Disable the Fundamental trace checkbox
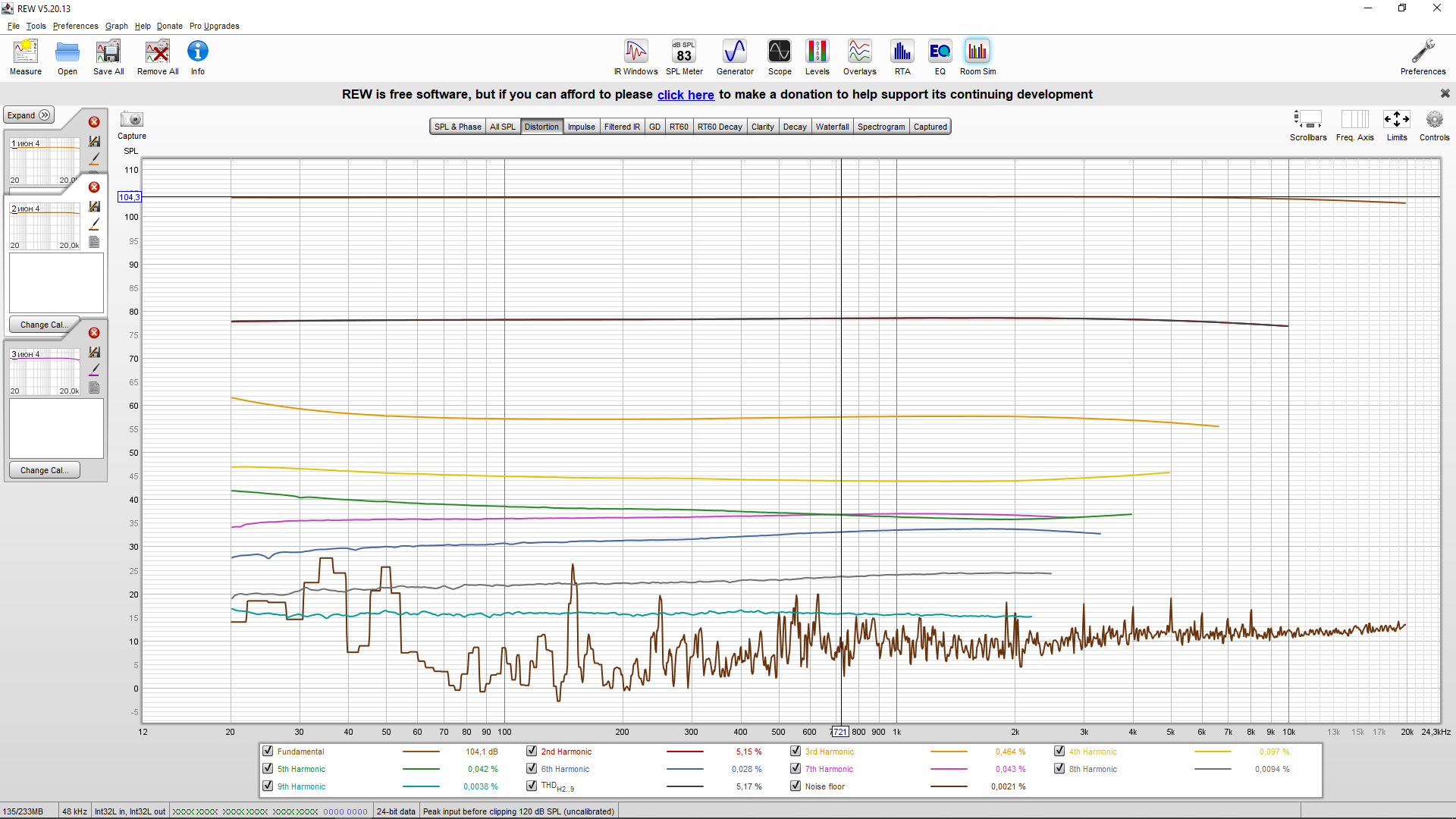This screenshot has width=1456, height=819. coord(268,751)
